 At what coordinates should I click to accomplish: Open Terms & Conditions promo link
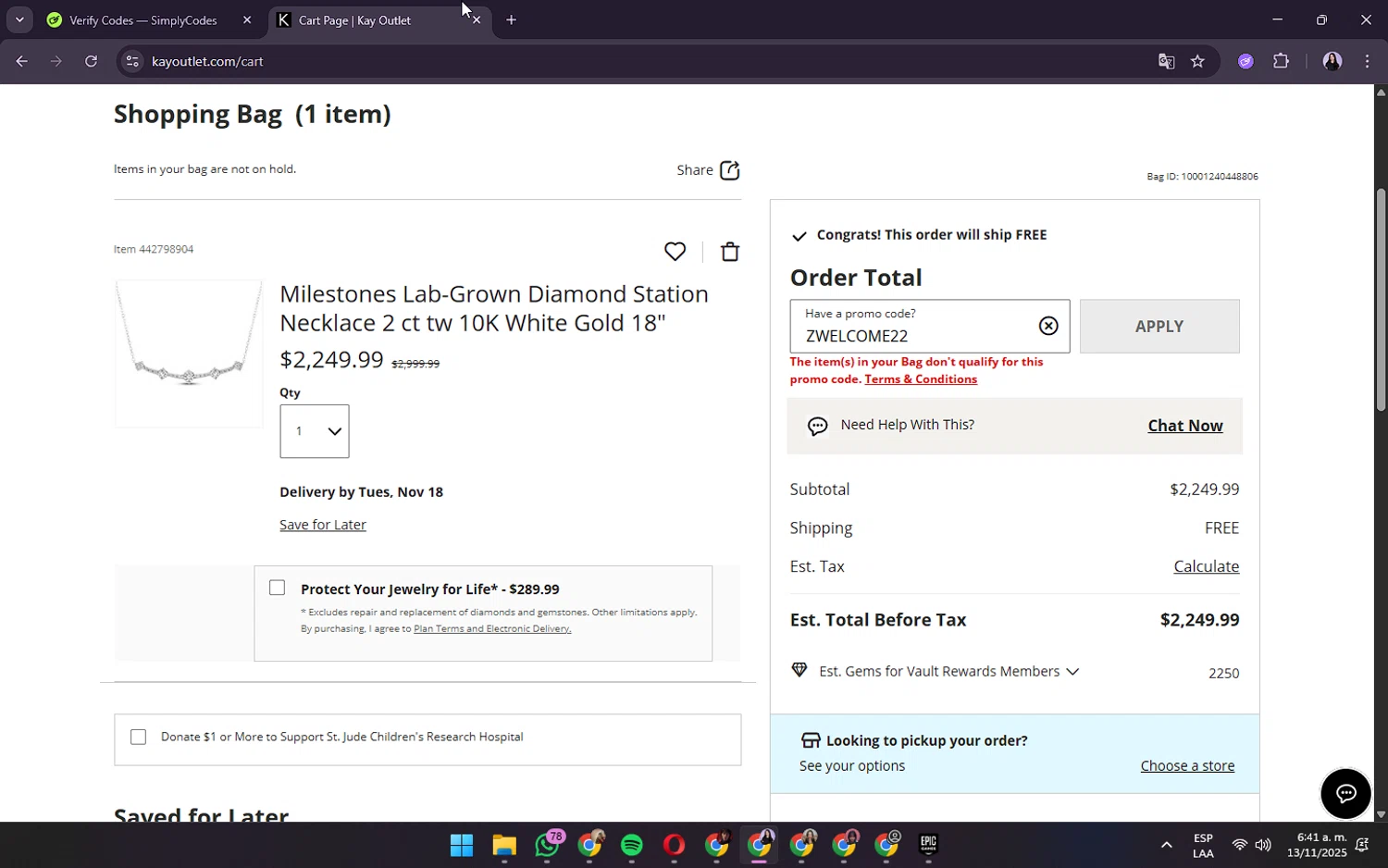tap(921, 379)
